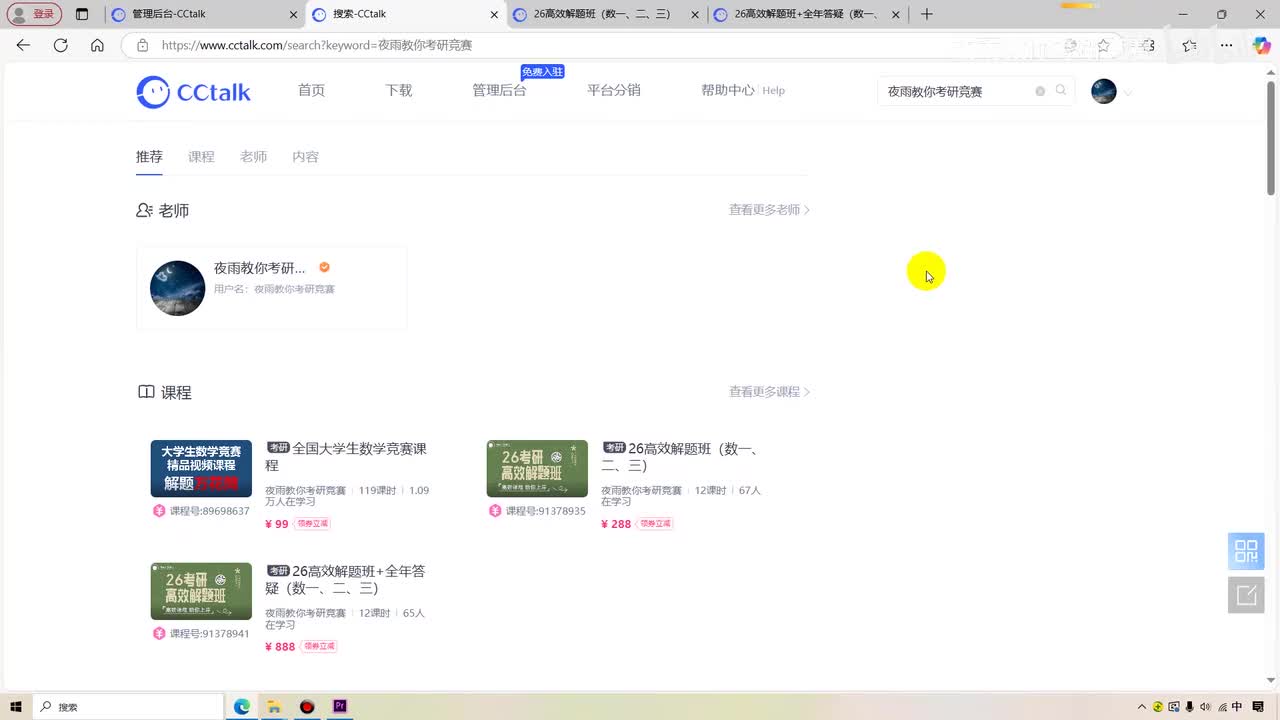
Task: Open 全国大学生数学竞赛课程 title
Action: click(346, 457)
